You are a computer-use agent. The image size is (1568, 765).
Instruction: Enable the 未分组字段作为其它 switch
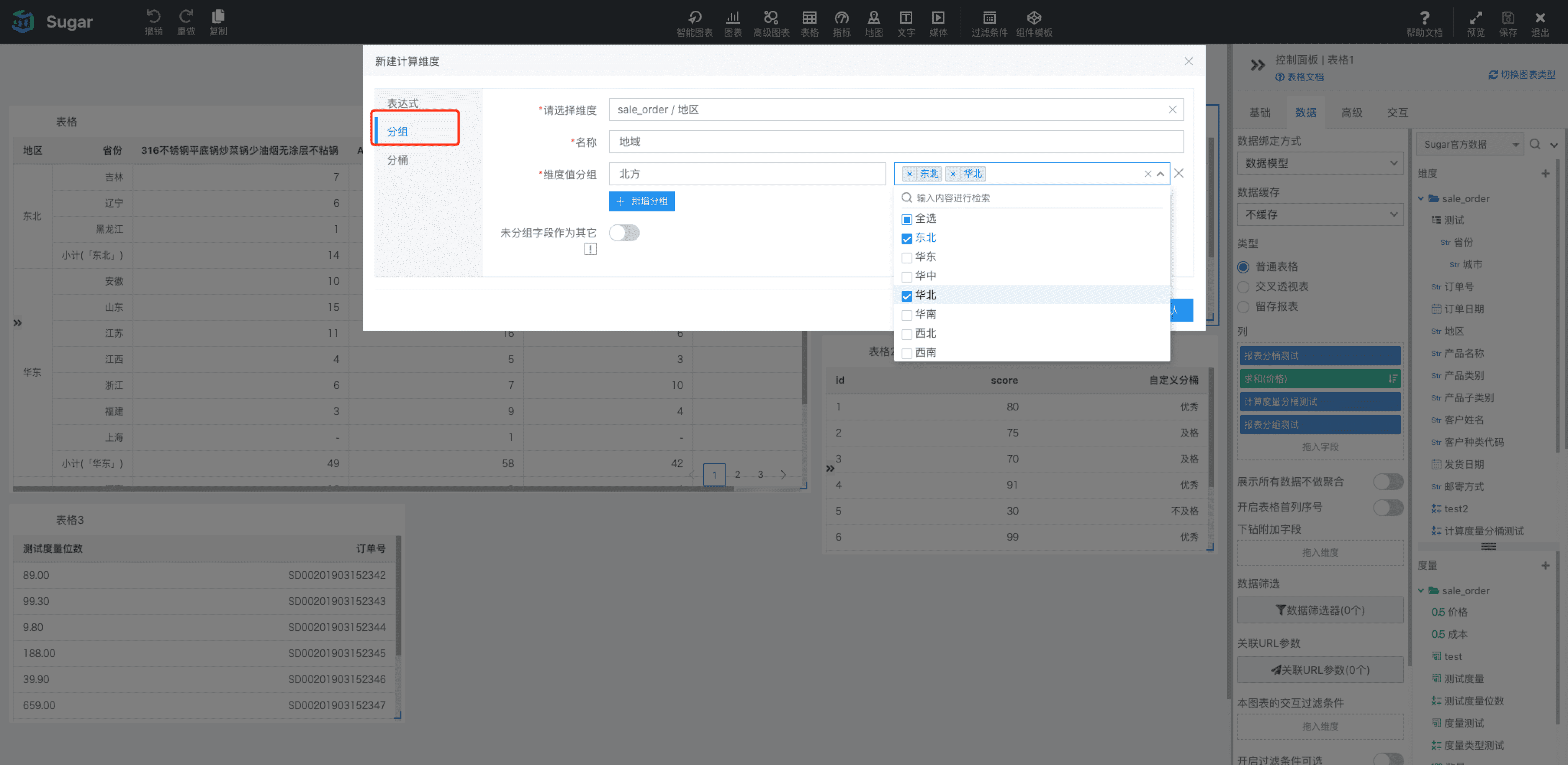624,232
